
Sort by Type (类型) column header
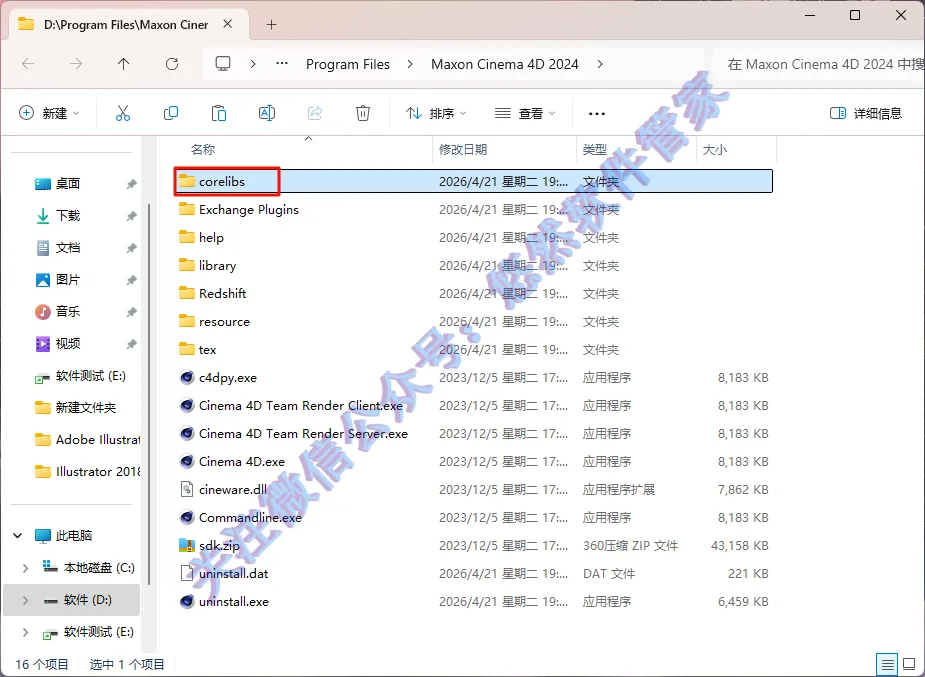point(595,150)
